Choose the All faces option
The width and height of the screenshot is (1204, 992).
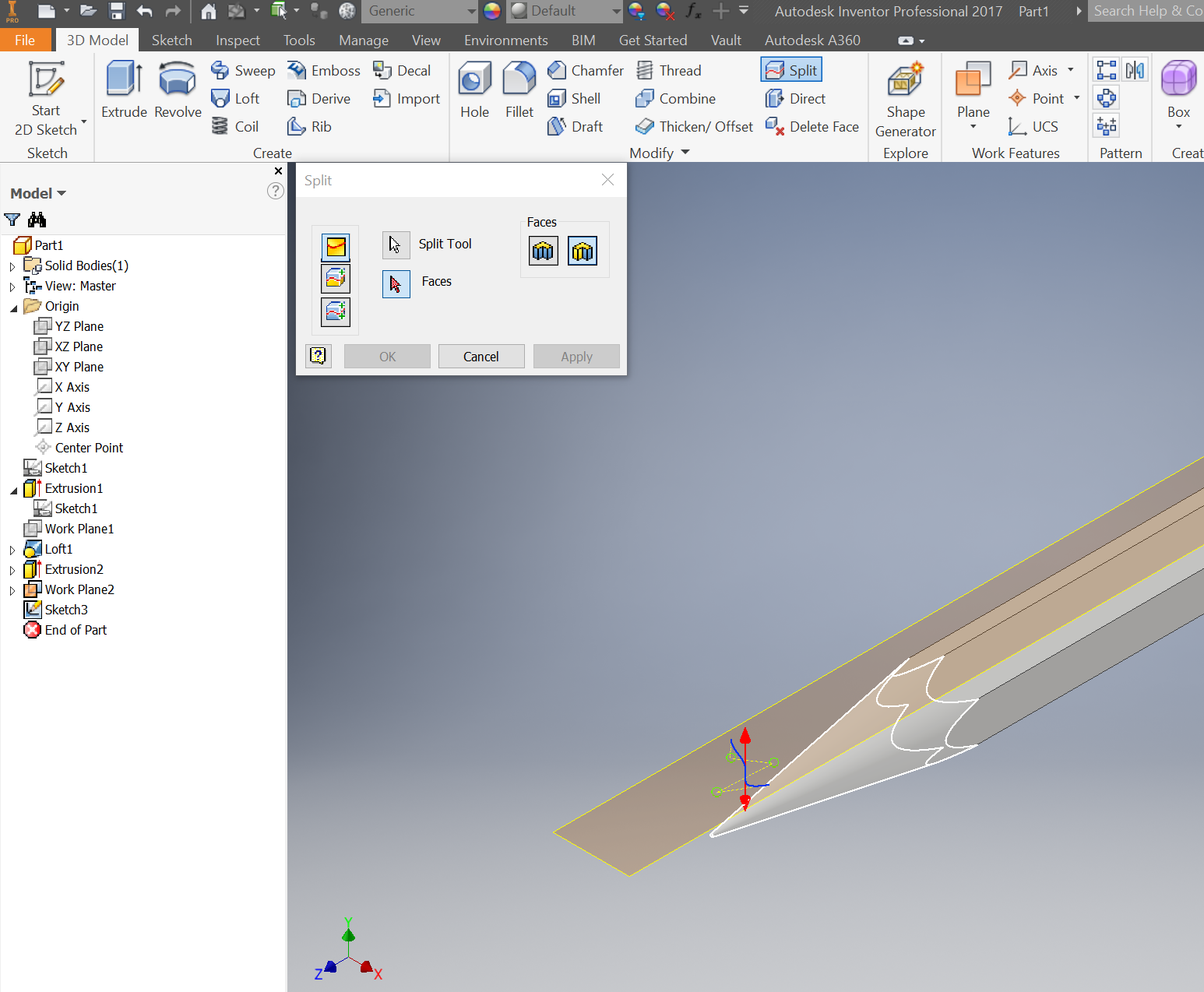[x=544, y=252]
